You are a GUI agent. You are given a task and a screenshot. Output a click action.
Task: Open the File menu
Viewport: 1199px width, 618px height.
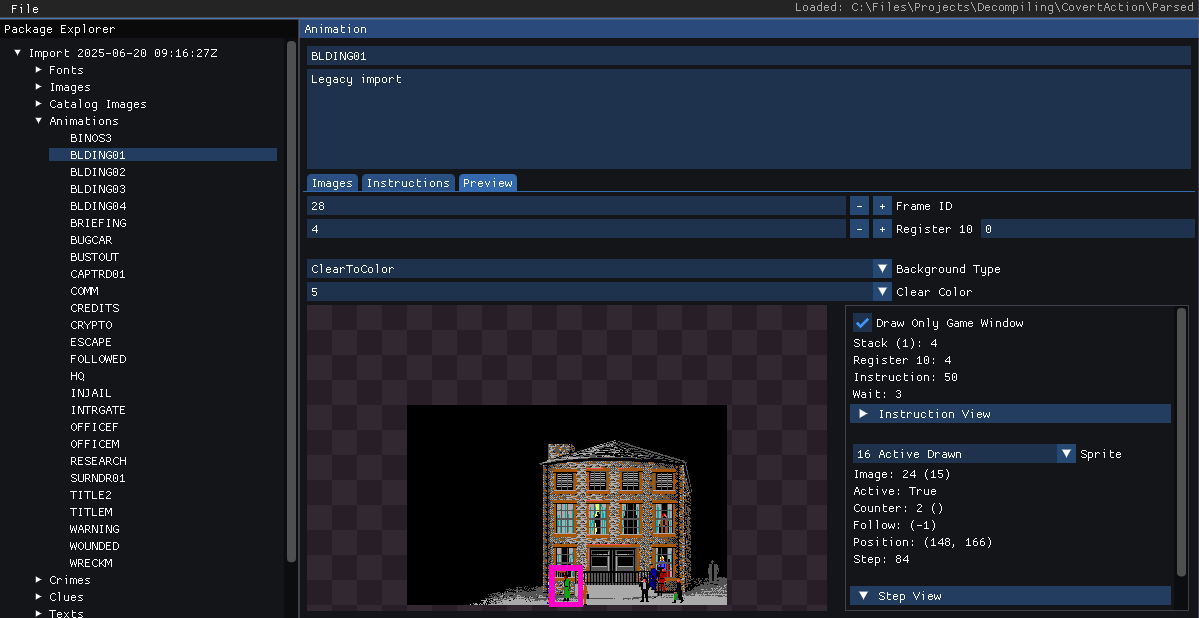pos(24,8)
